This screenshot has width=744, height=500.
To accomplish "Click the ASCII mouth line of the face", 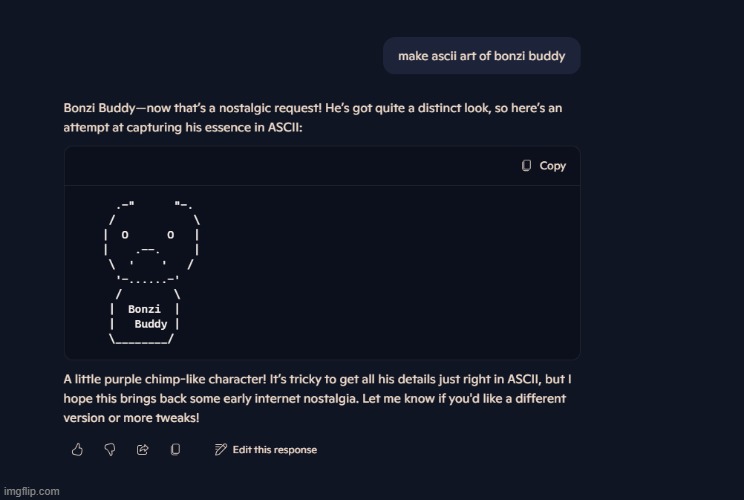I will point(148,250).
